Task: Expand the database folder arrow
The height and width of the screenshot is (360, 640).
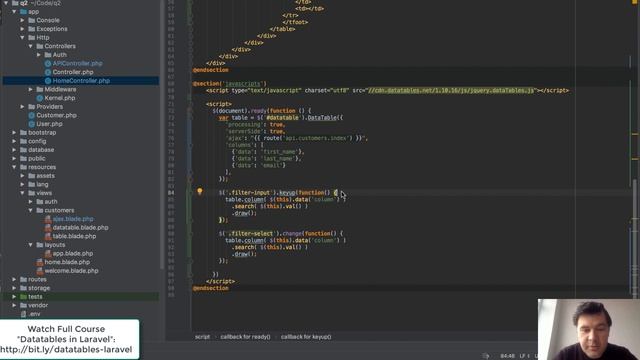Action: [x=14, y=150]
